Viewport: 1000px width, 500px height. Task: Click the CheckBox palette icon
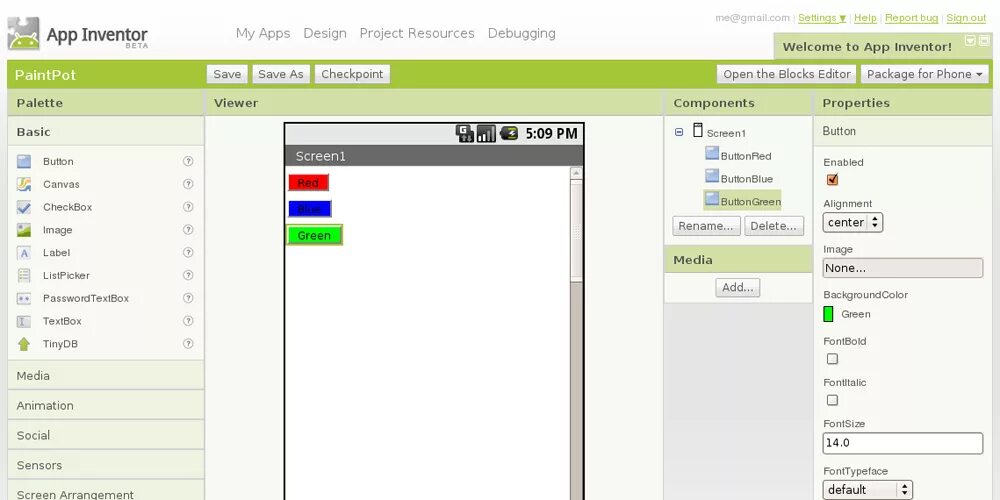24,207
